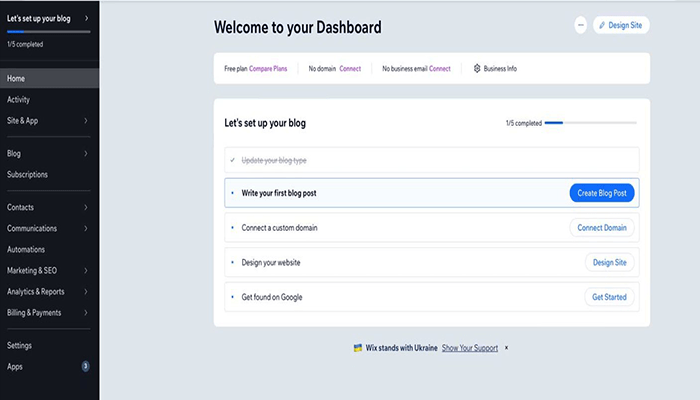Expand the Marketing & SEO chevron

click(86, 271)
